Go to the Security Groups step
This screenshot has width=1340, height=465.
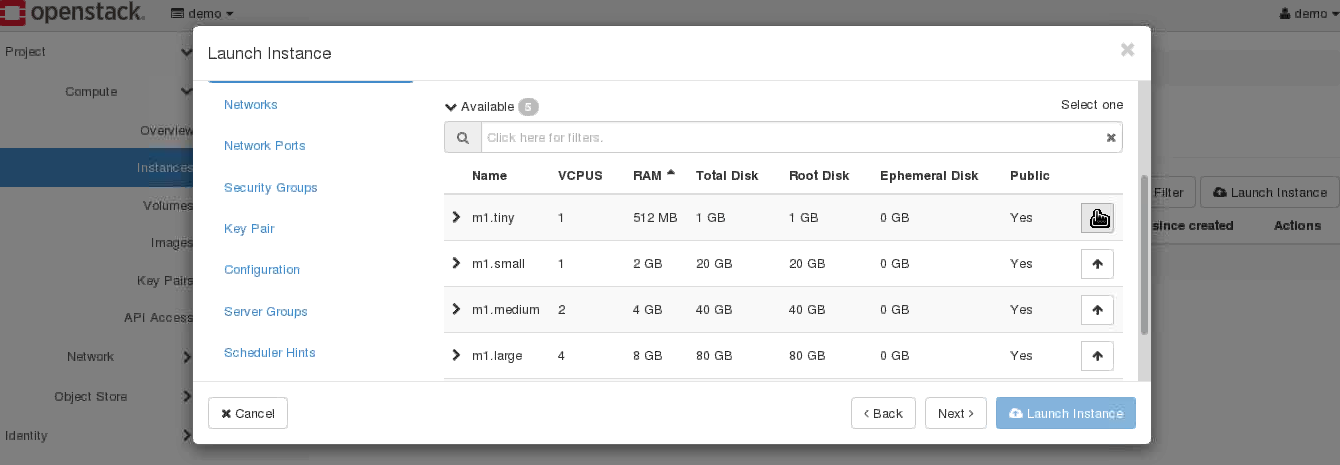coord(271,188)
